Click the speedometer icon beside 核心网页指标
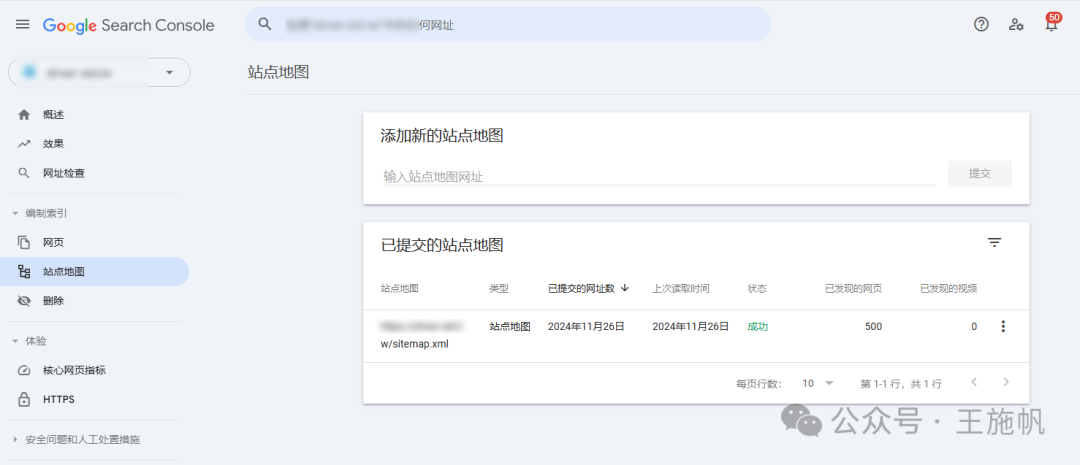 [24, 371]
